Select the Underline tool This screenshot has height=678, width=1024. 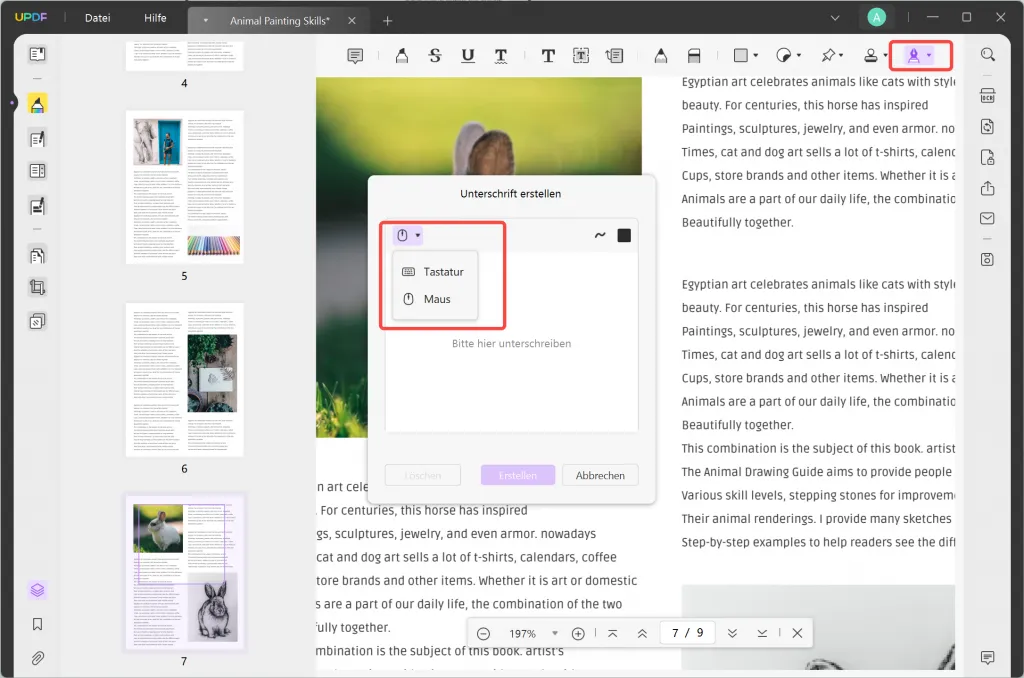pos(468,56)
